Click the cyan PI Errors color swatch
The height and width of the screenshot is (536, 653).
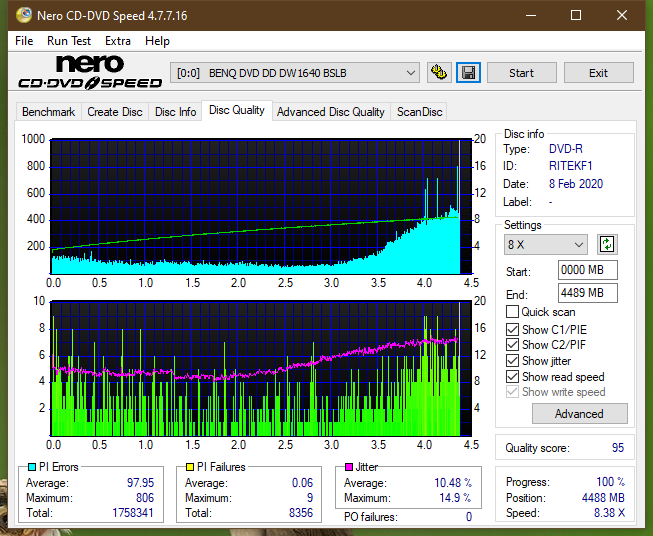point(31,467)
